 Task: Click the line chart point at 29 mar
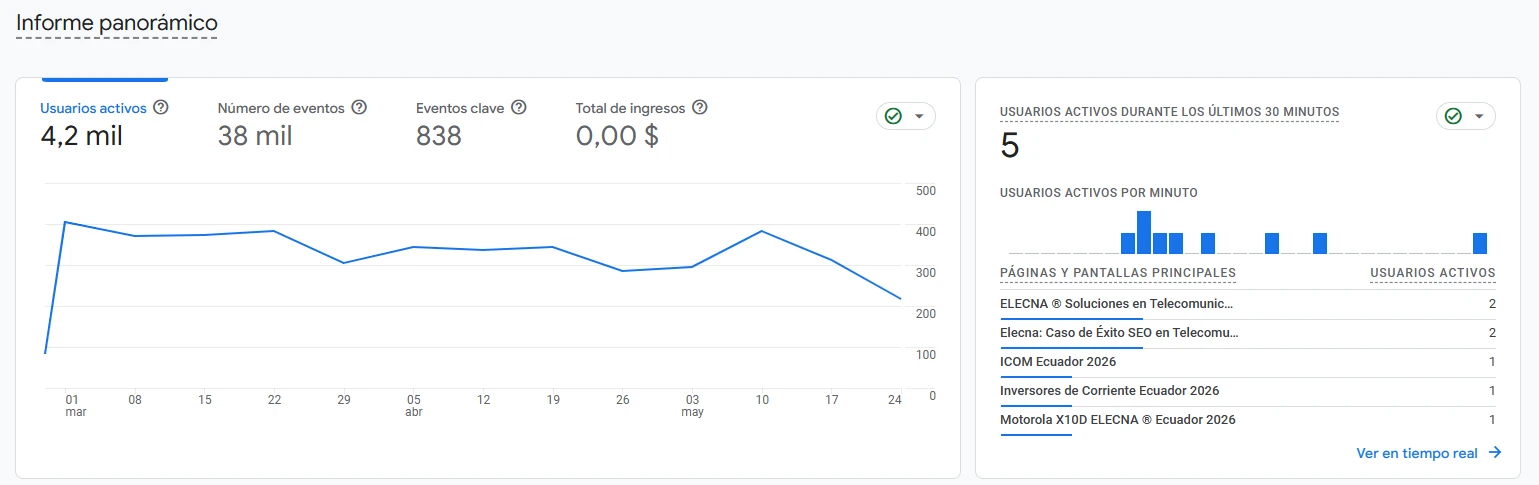[x=344, y=263]
